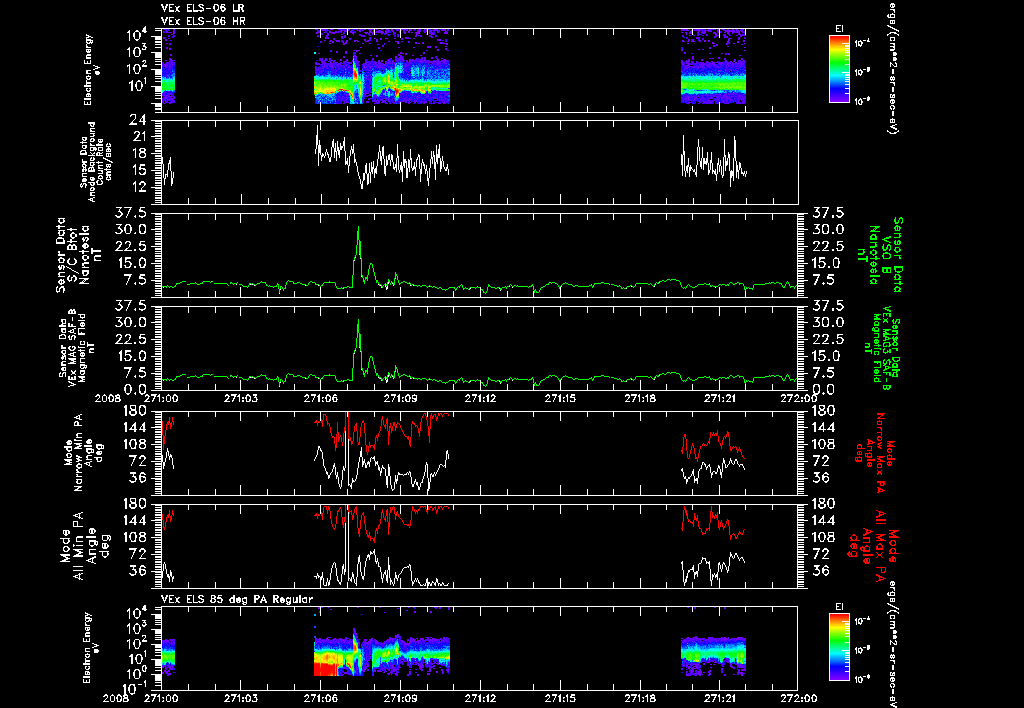Click red 'Mode All Max PA Angle' label
The width and height of the screenshot is (1024, 708).
coord(872,544)
